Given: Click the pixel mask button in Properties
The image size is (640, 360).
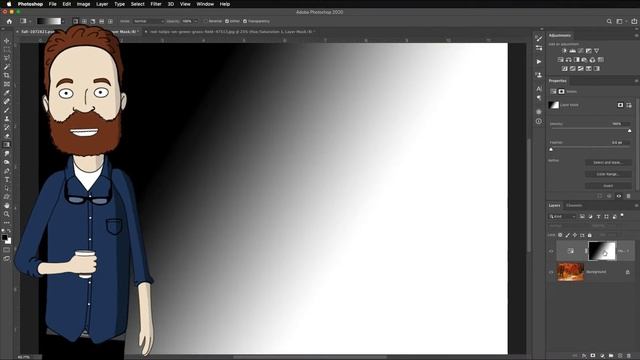Looking at the screenshot, I should [620, 105].
